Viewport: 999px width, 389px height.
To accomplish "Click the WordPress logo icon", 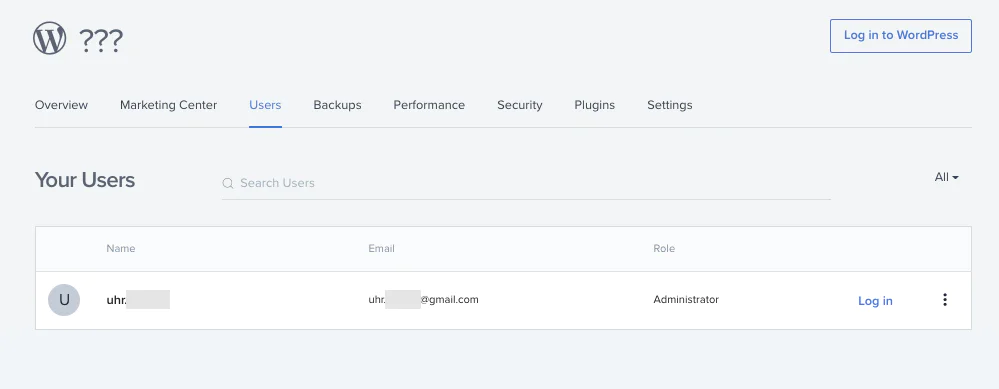I will 50,38.
